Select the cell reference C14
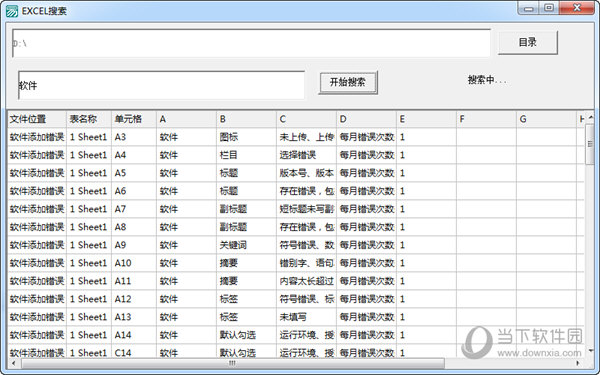This screenshot has height=375, width=600. pos(134,352)
